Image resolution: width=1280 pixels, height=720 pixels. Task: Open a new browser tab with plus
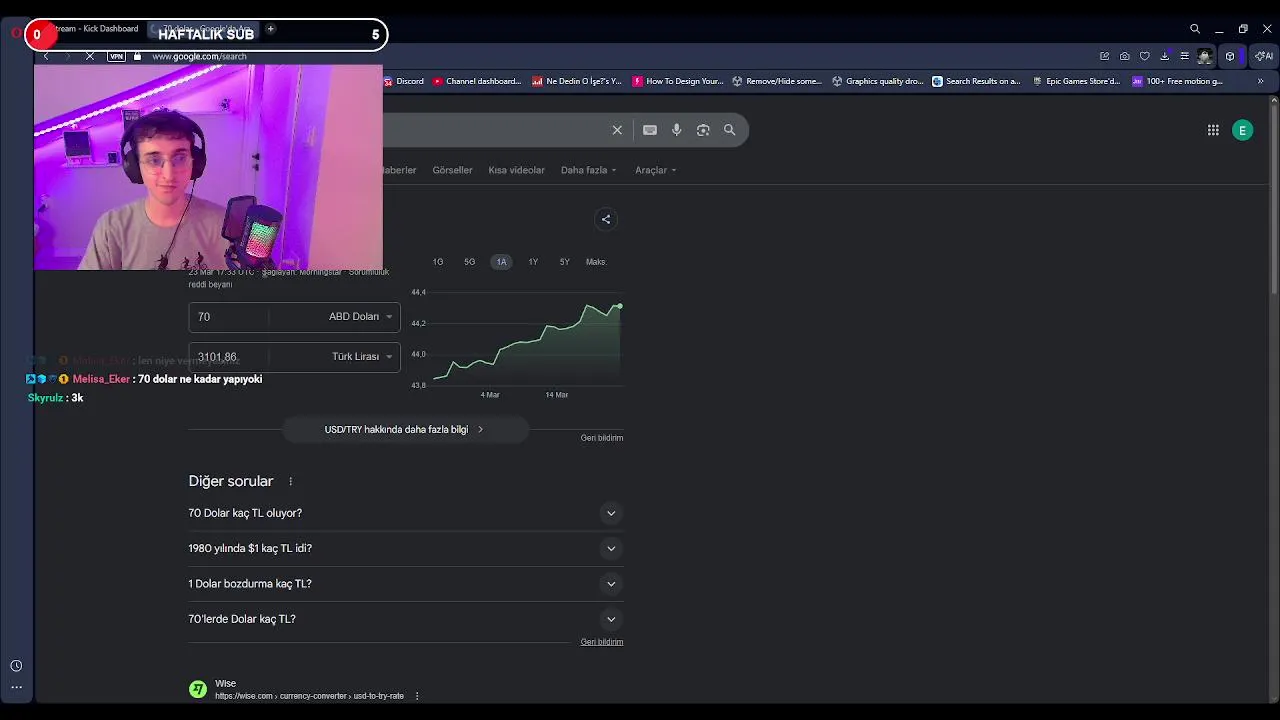(270, 29)
